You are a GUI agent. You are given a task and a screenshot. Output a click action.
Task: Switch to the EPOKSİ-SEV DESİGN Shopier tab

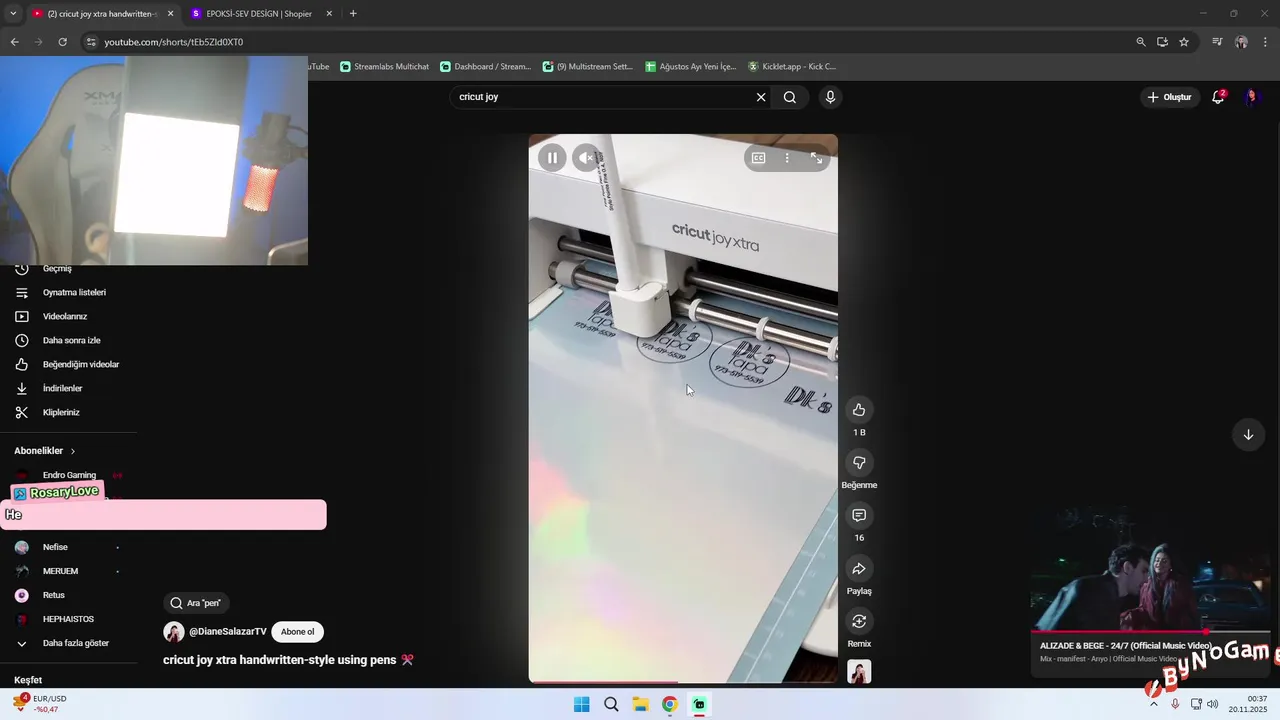click(x=258, y=14)
